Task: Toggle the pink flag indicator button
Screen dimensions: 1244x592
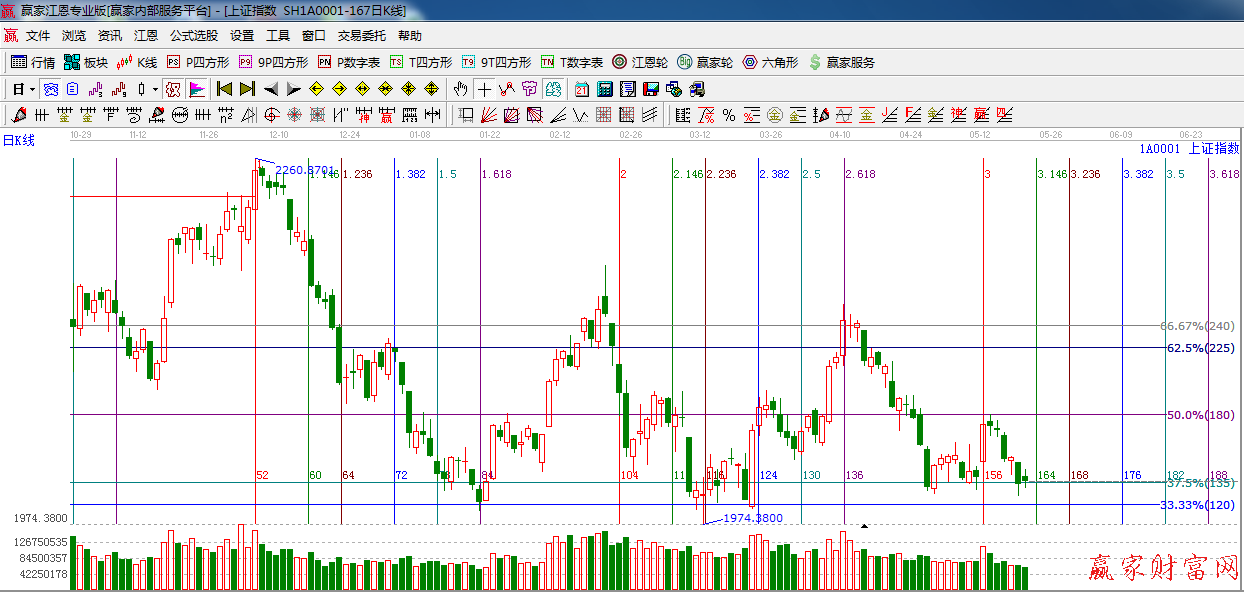Action: tap(196, 89)
